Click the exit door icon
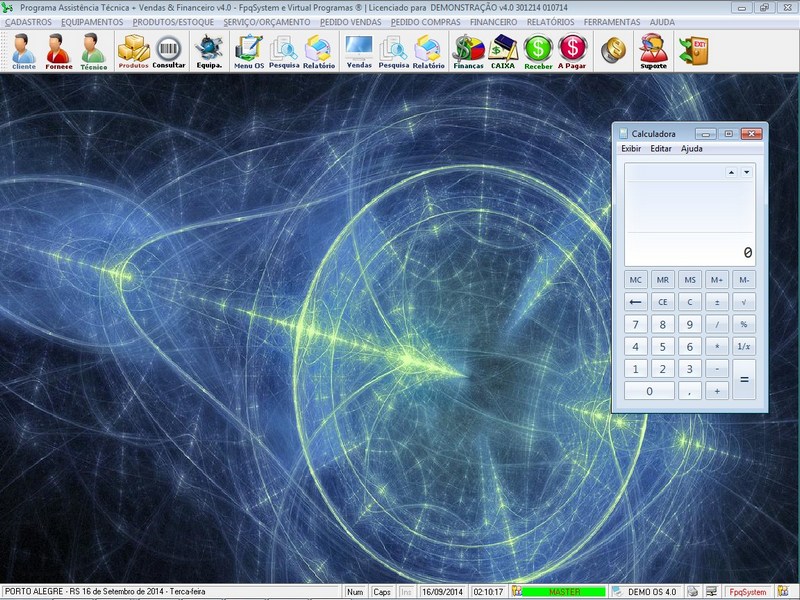The width and height of the screenshot is (800, 600). pos(694,50)
